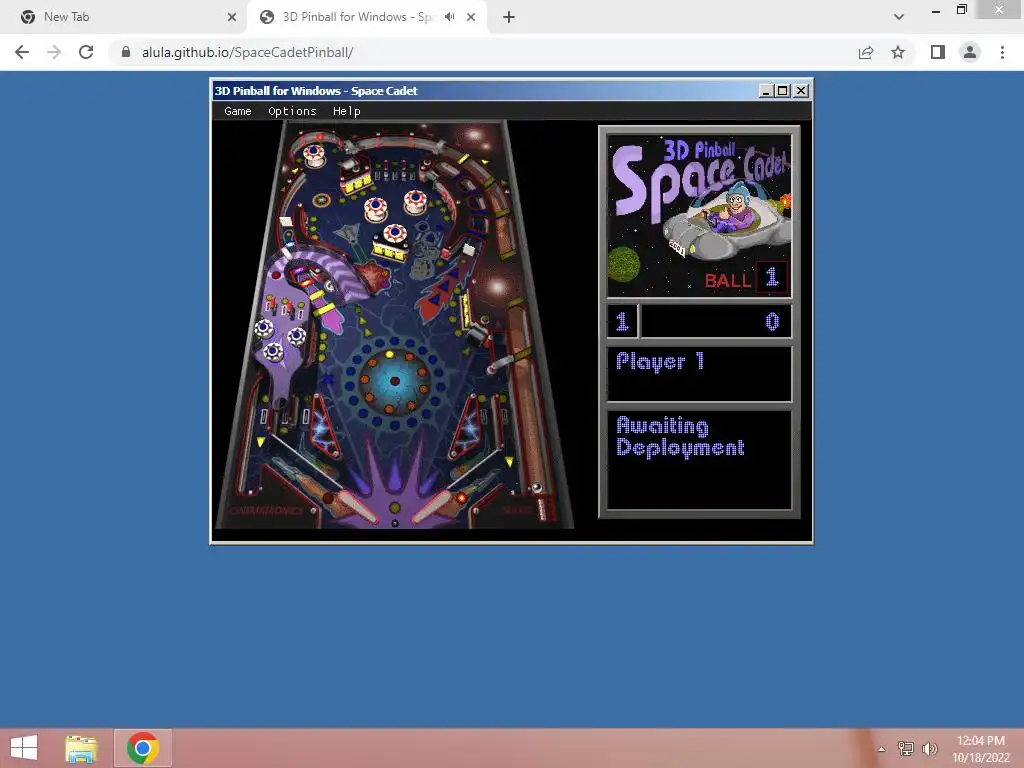
Task: Close the Pinball game window
Action: click(x=801, y=91)
